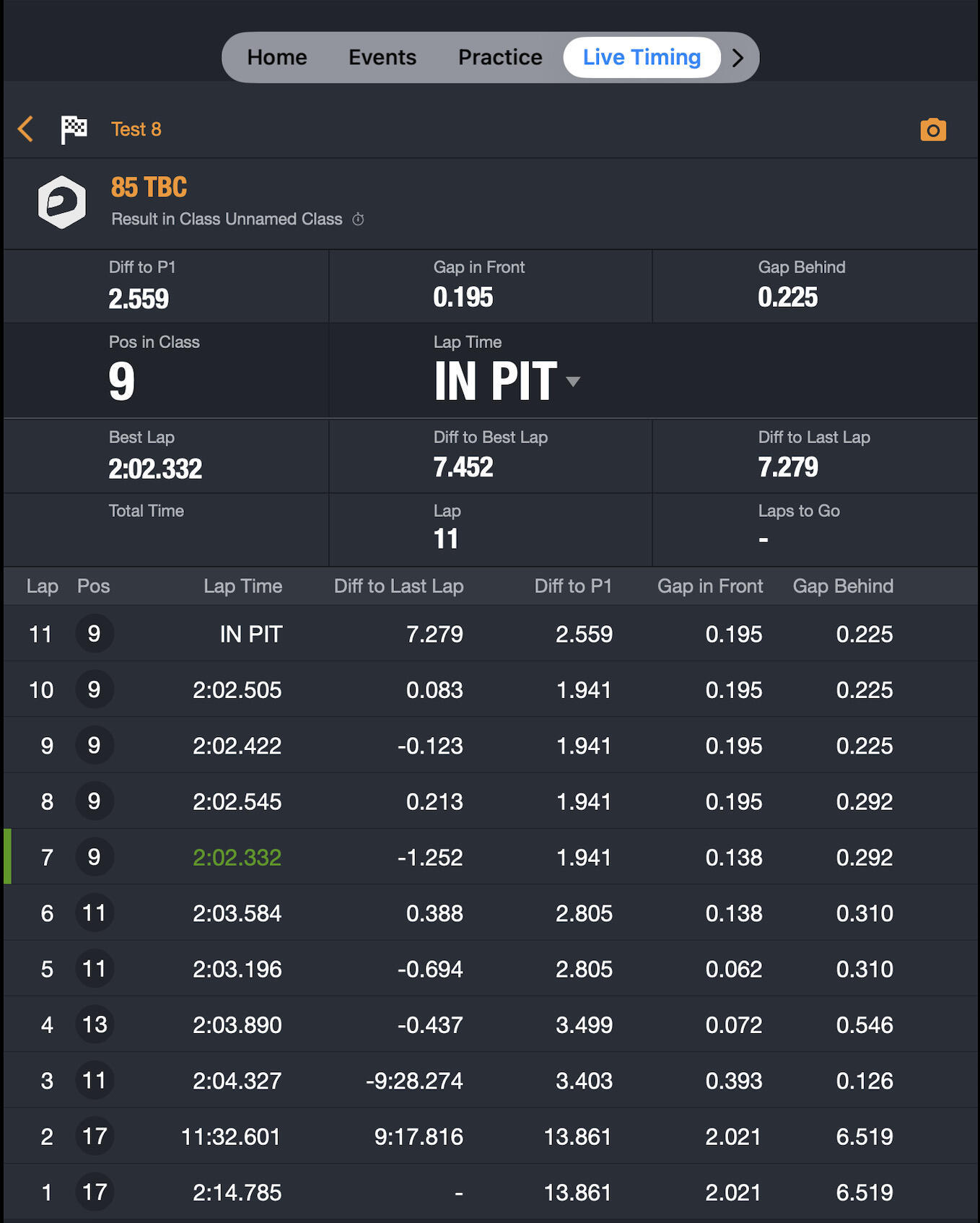Click the Lap Time column header
Image resolution: width=980 pixels, height=1223 pixels.
(x=242, y=586)
